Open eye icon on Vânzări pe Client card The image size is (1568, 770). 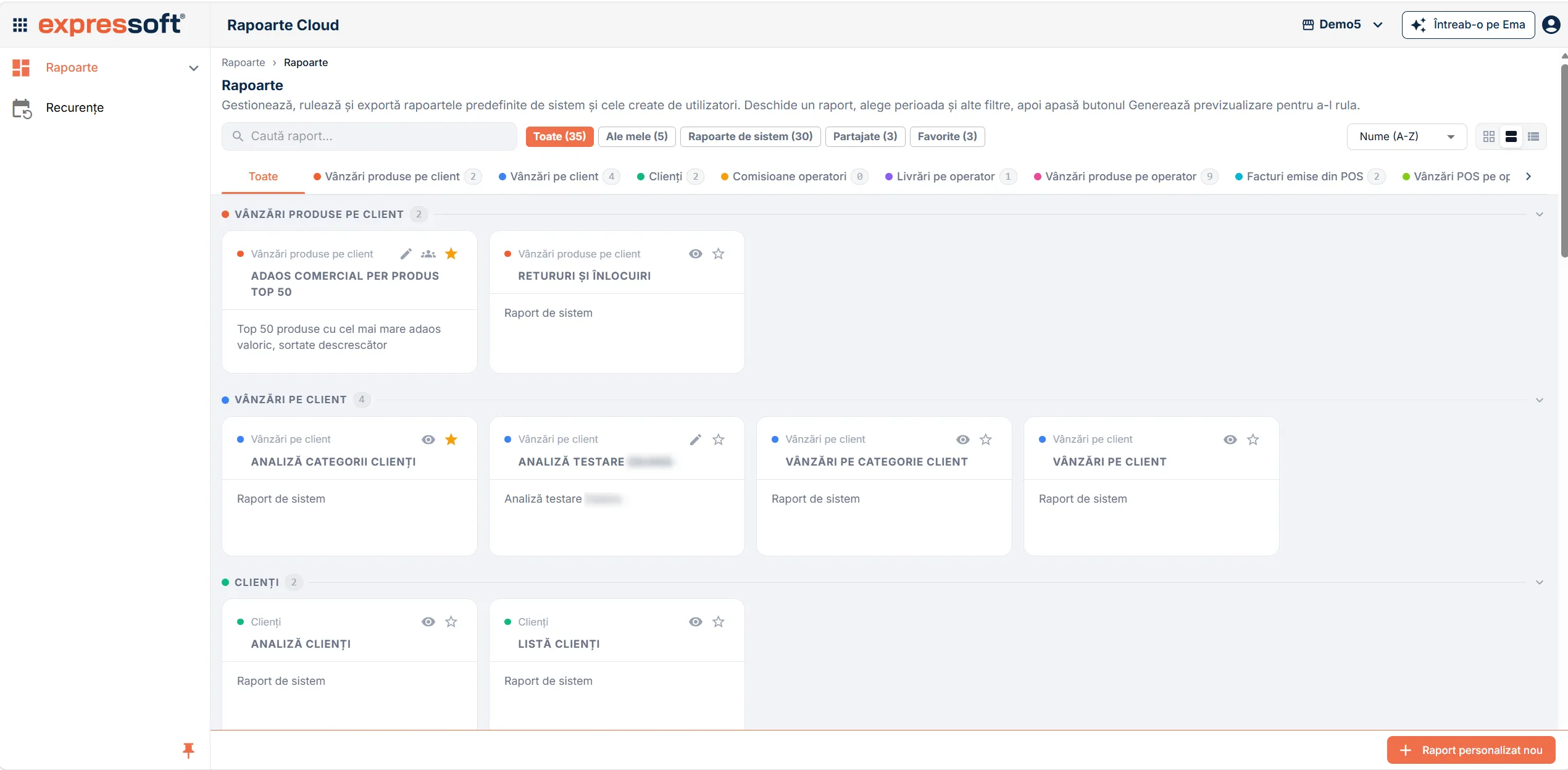click(1230, 440)
